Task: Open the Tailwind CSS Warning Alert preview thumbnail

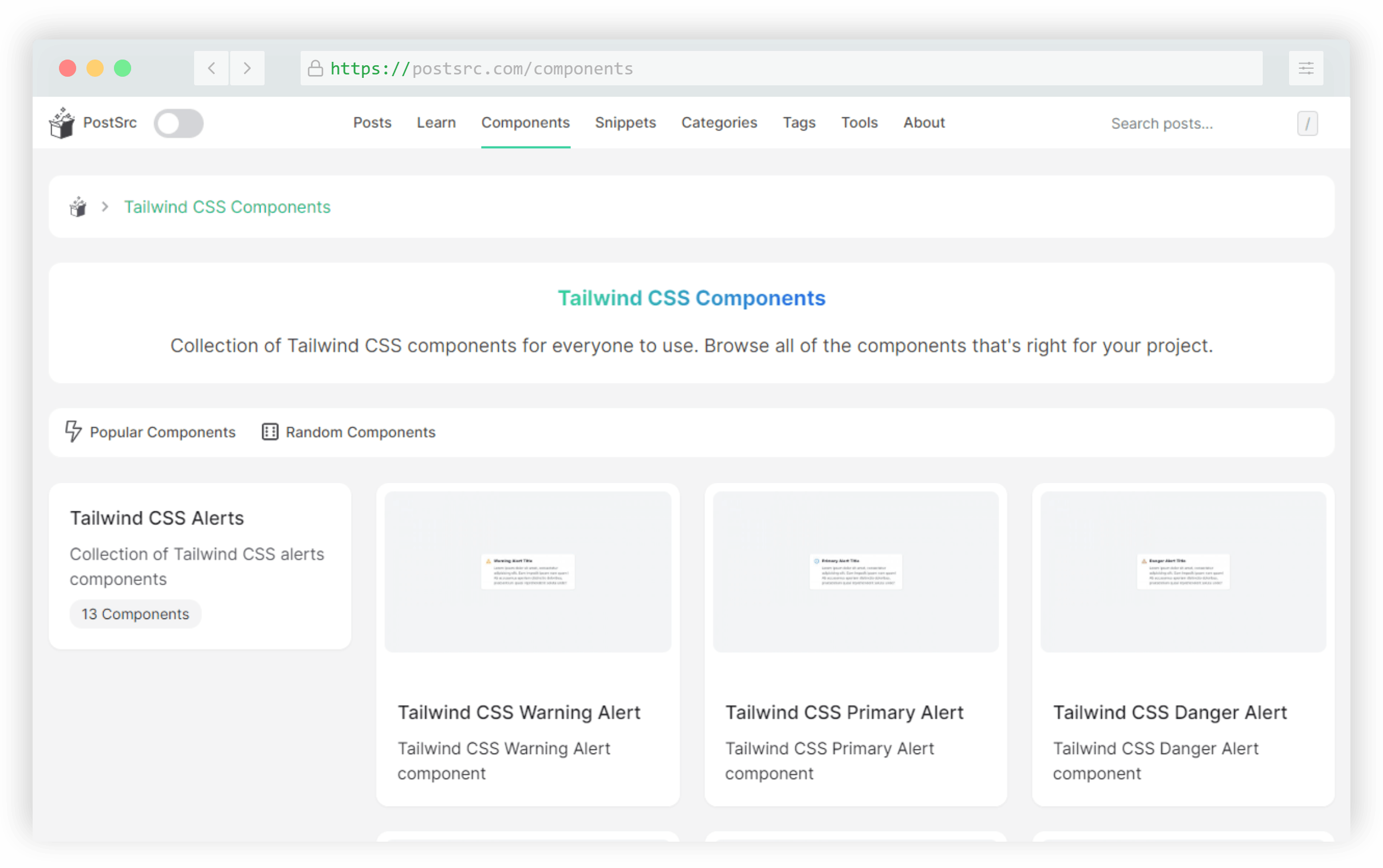Action: (x=527, y=571)
